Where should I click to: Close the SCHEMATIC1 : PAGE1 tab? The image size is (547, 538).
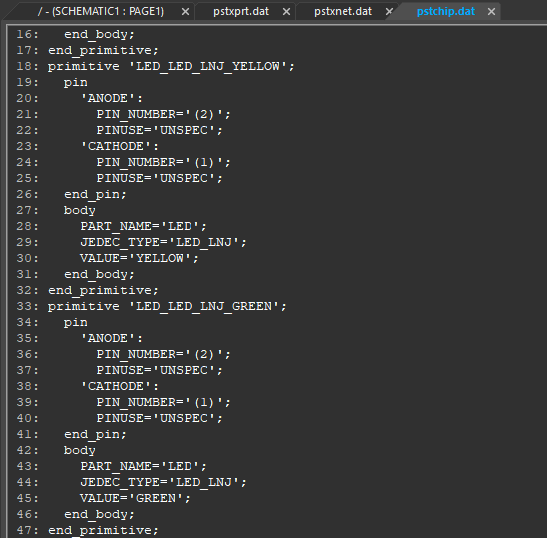186,12
